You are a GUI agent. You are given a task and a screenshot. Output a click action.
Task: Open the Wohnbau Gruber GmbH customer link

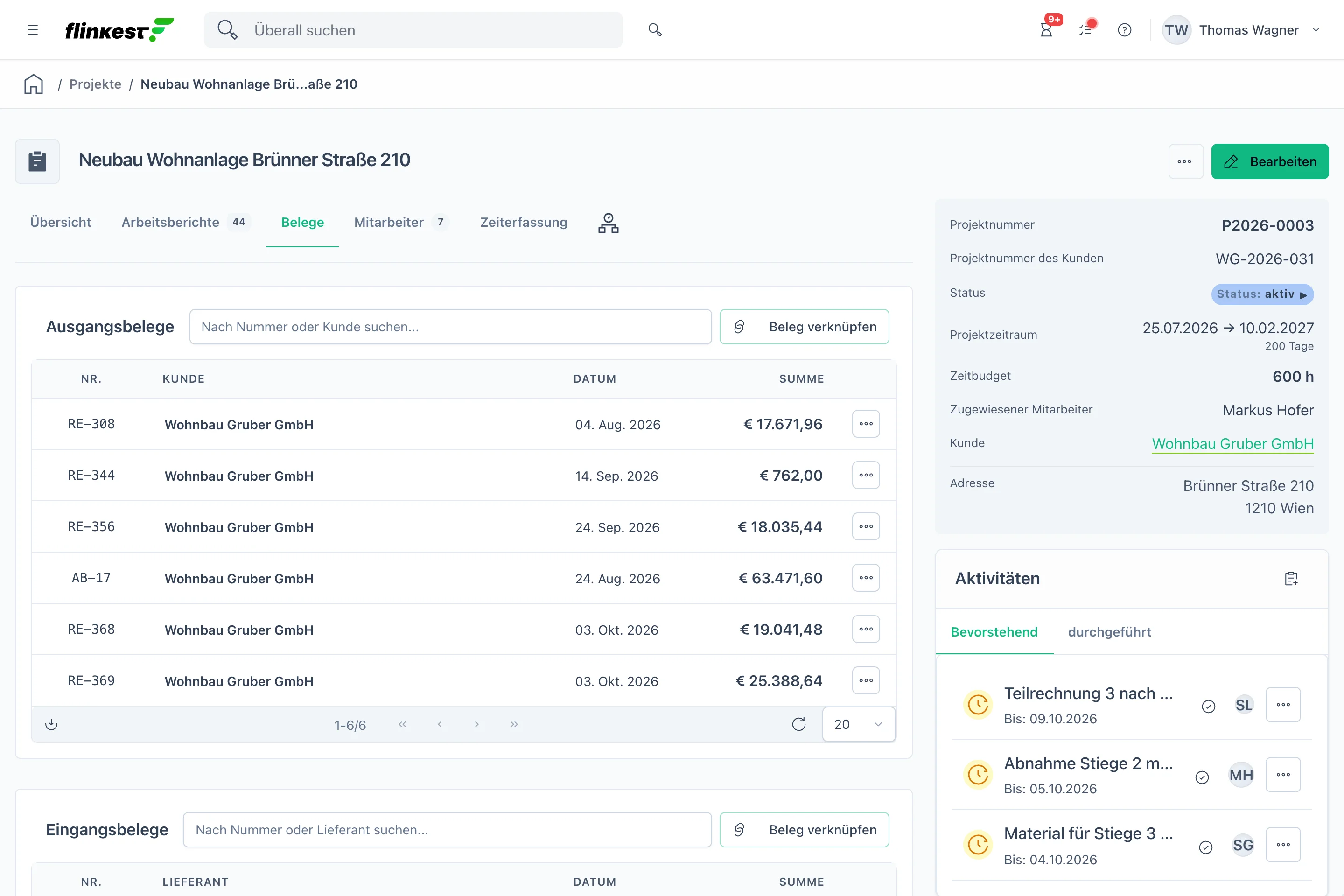[1232, 443]
